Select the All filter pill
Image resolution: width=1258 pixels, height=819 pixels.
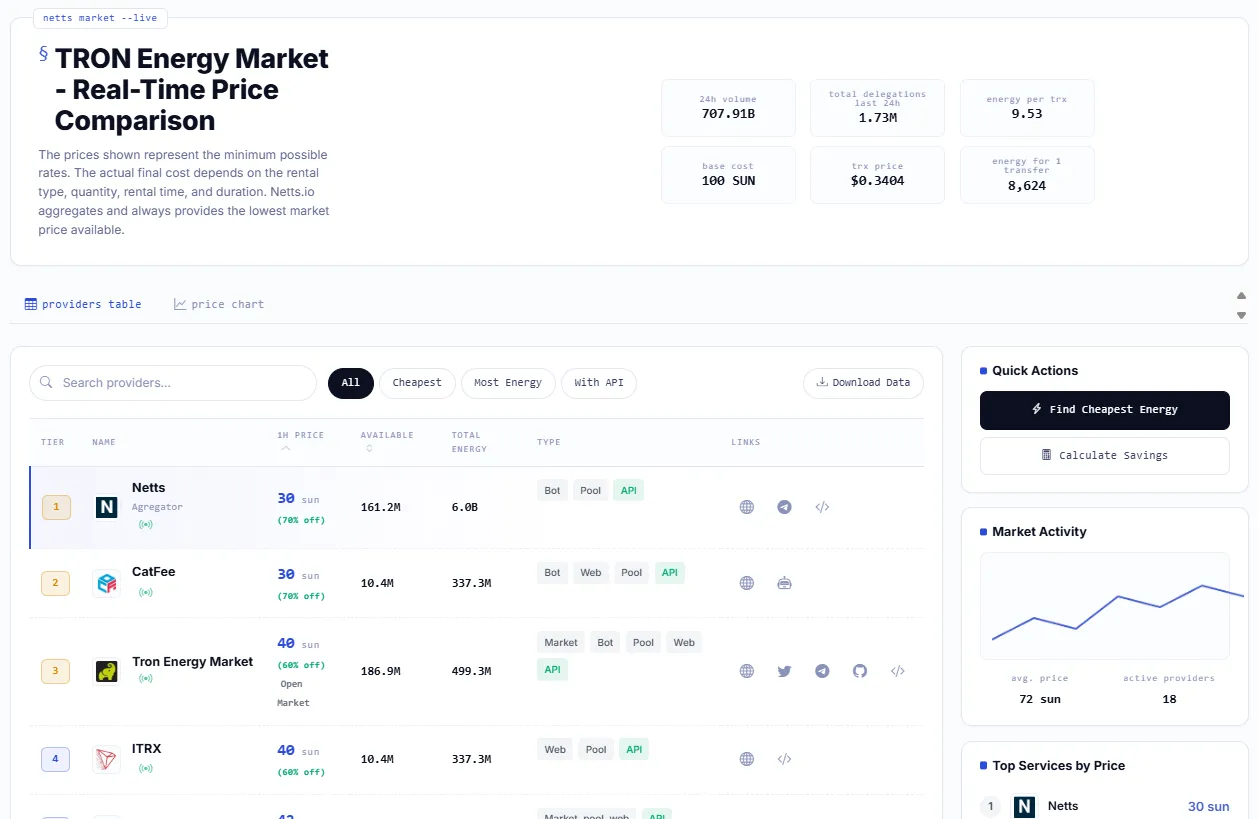(x=351, y=383)
